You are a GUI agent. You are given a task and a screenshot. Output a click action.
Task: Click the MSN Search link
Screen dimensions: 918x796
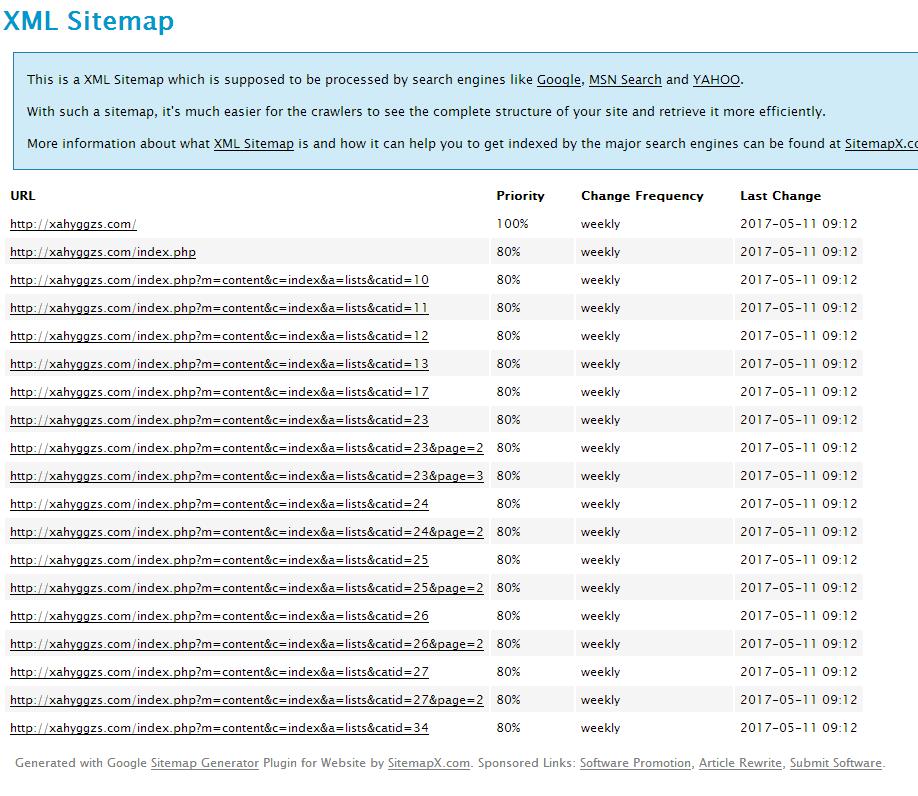pos(625,80)
